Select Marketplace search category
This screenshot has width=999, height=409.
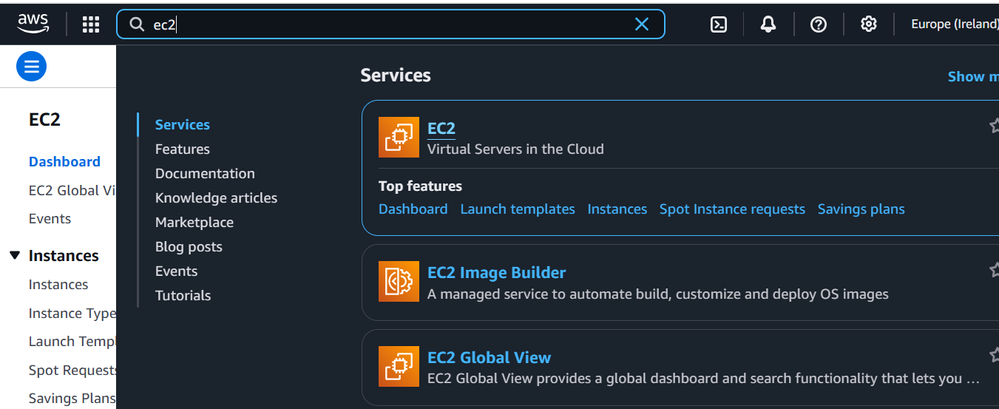(194, 222)
